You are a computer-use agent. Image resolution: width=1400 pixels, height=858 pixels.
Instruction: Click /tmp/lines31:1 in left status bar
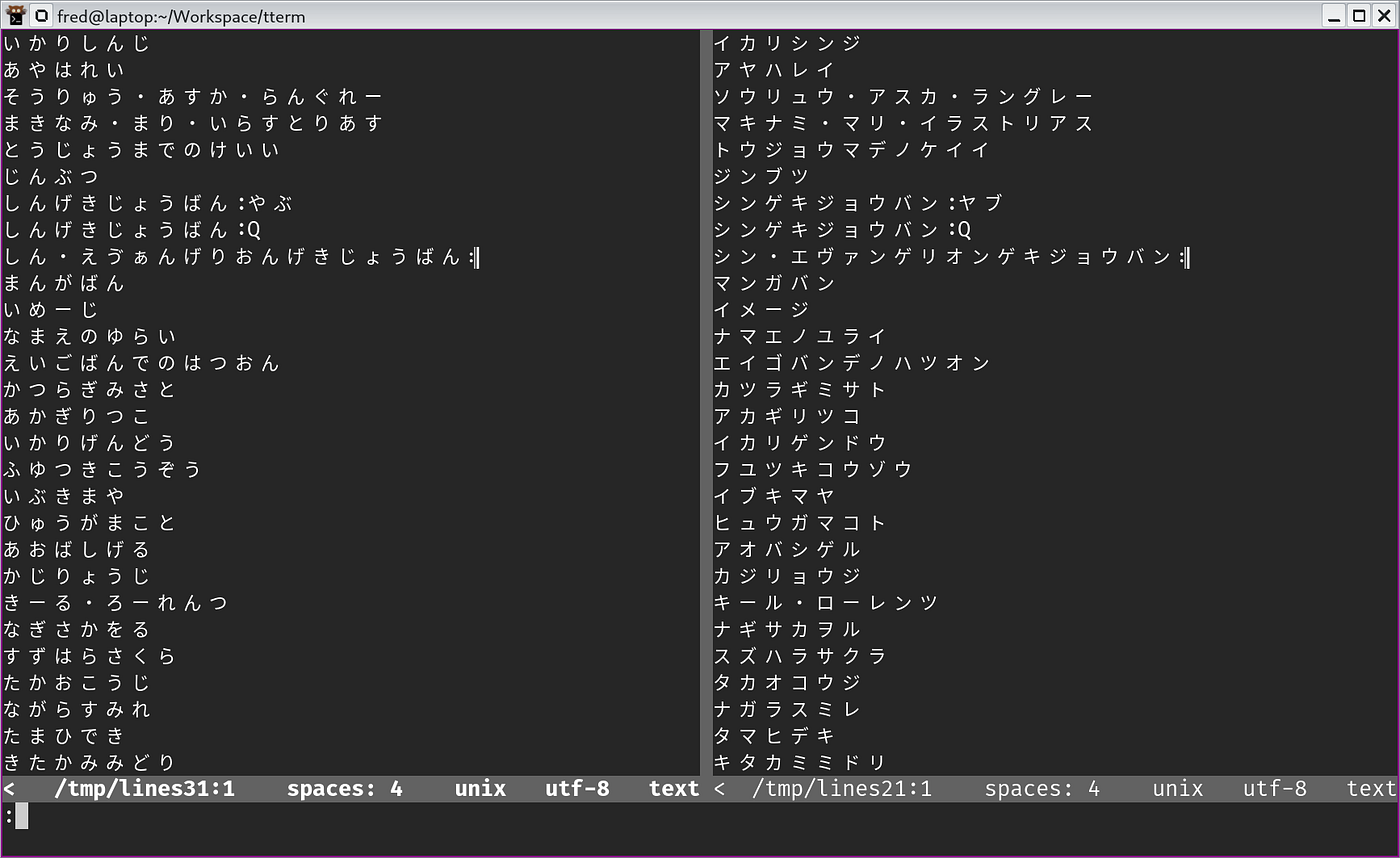click(x=144, y=789)
